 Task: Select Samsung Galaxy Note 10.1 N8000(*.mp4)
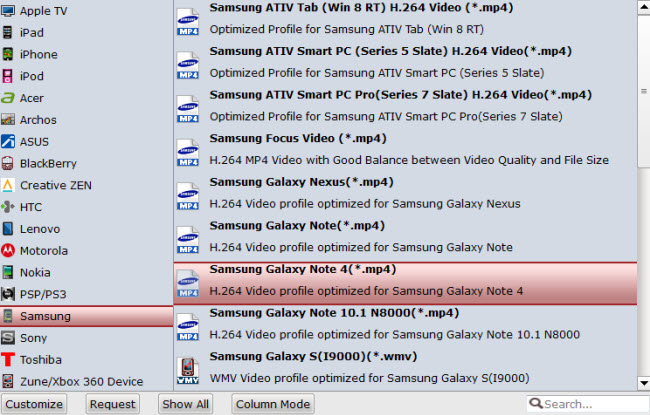[x=405, y=328]
